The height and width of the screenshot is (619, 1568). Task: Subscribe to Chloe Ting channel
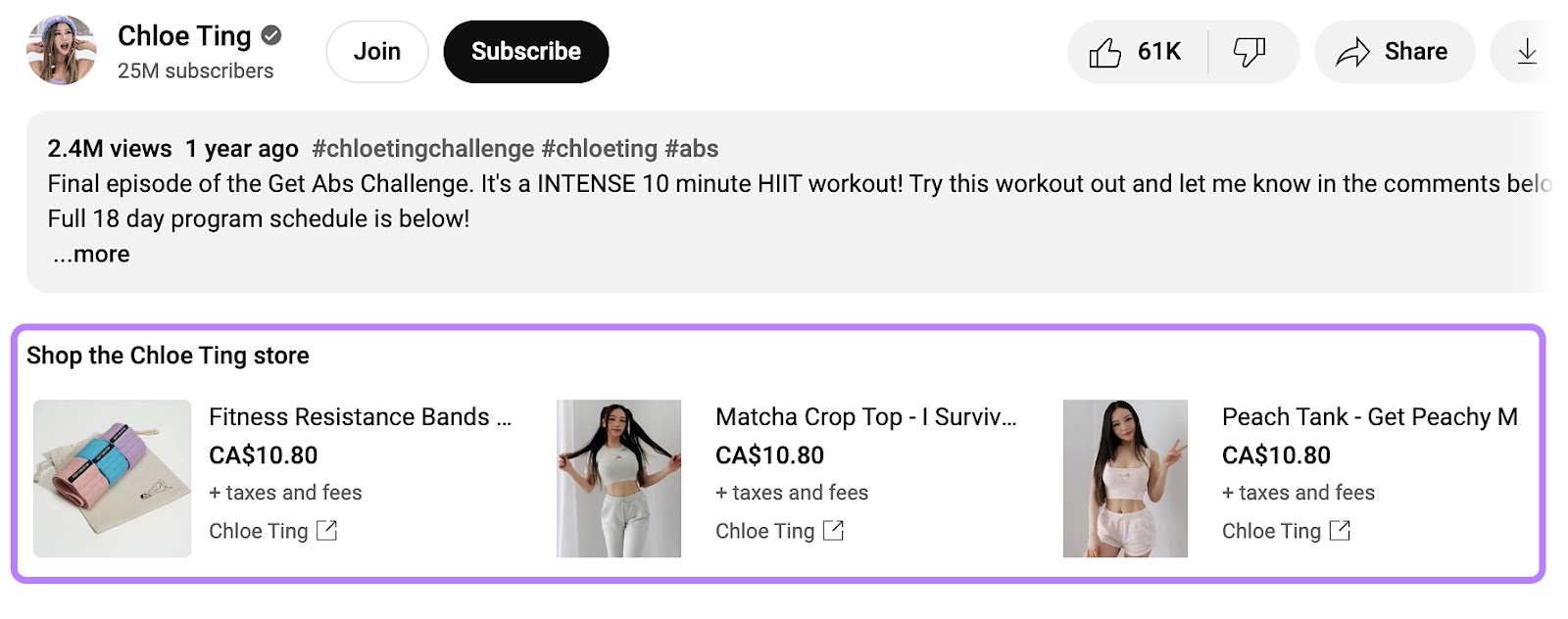(525, 52)
